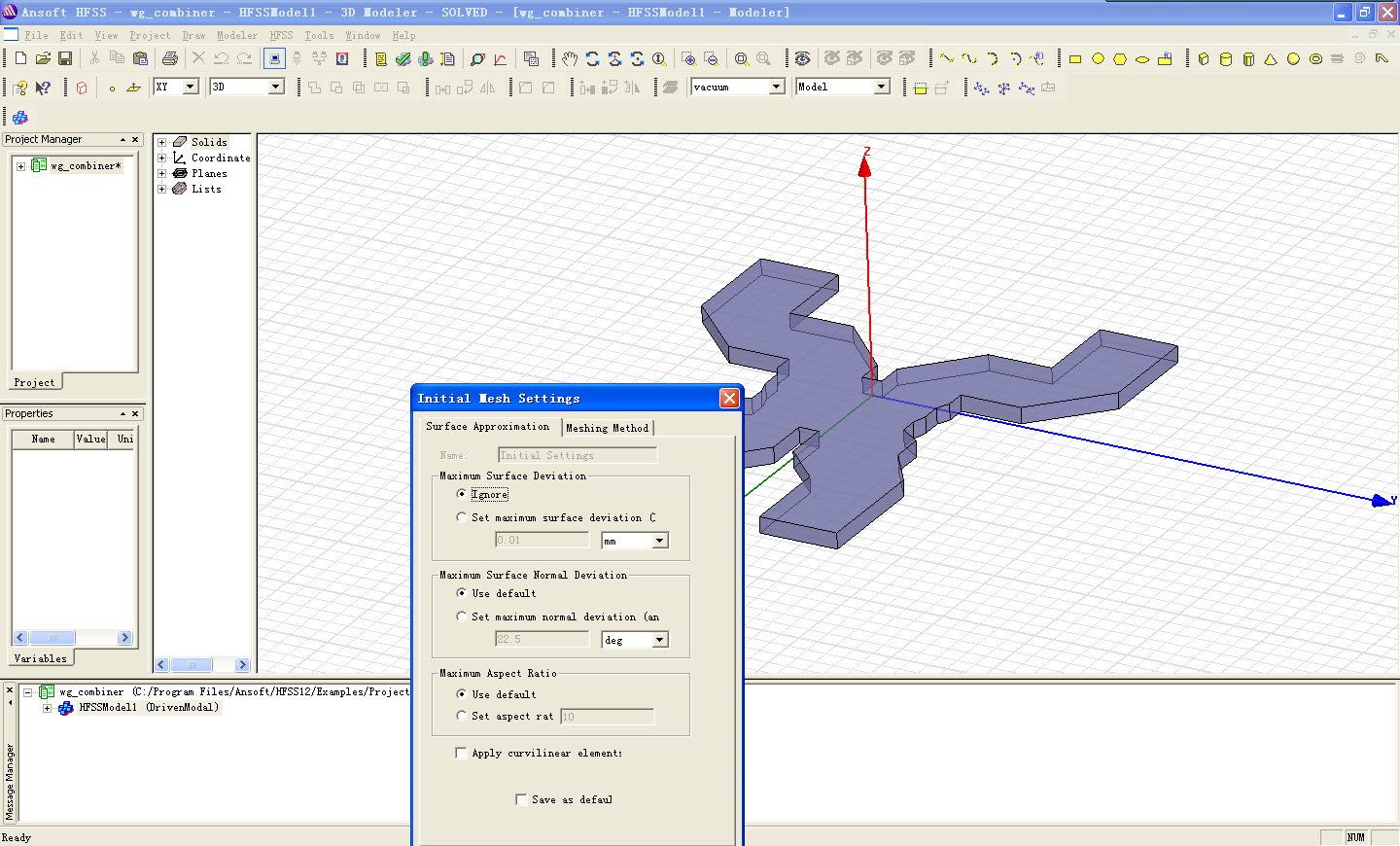Image resolution: width=1400 pixels, height=846 pixels.
Task: Click the Save floppy disk icon
Action: click(65, 58)
